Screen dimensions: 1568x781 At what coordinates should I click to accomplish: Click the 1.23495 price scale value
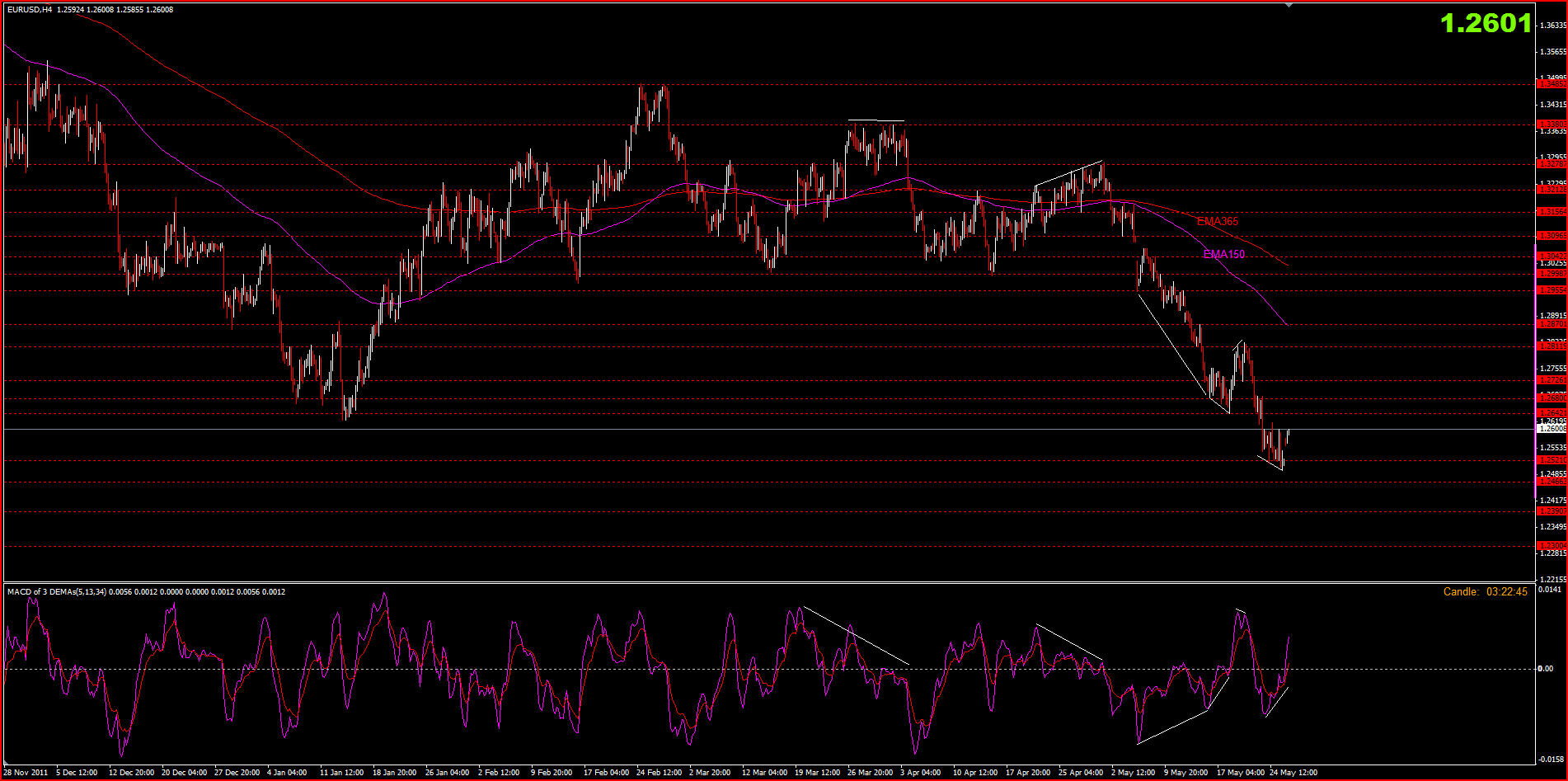click(1553, 527)
